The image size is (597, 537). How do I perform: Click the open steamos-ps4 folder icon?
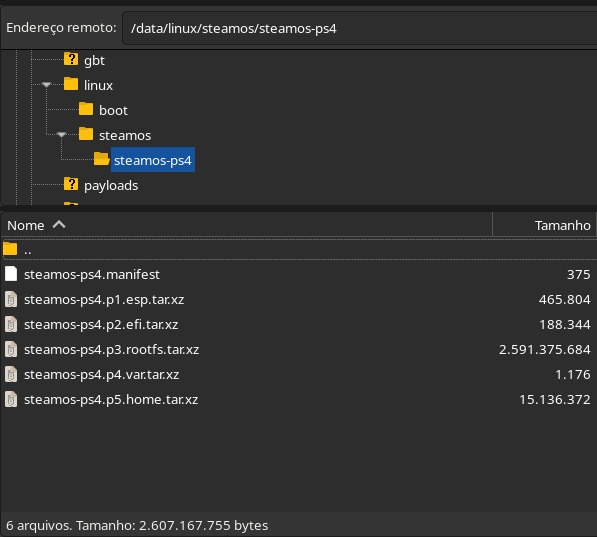click(x=102, y=159)
